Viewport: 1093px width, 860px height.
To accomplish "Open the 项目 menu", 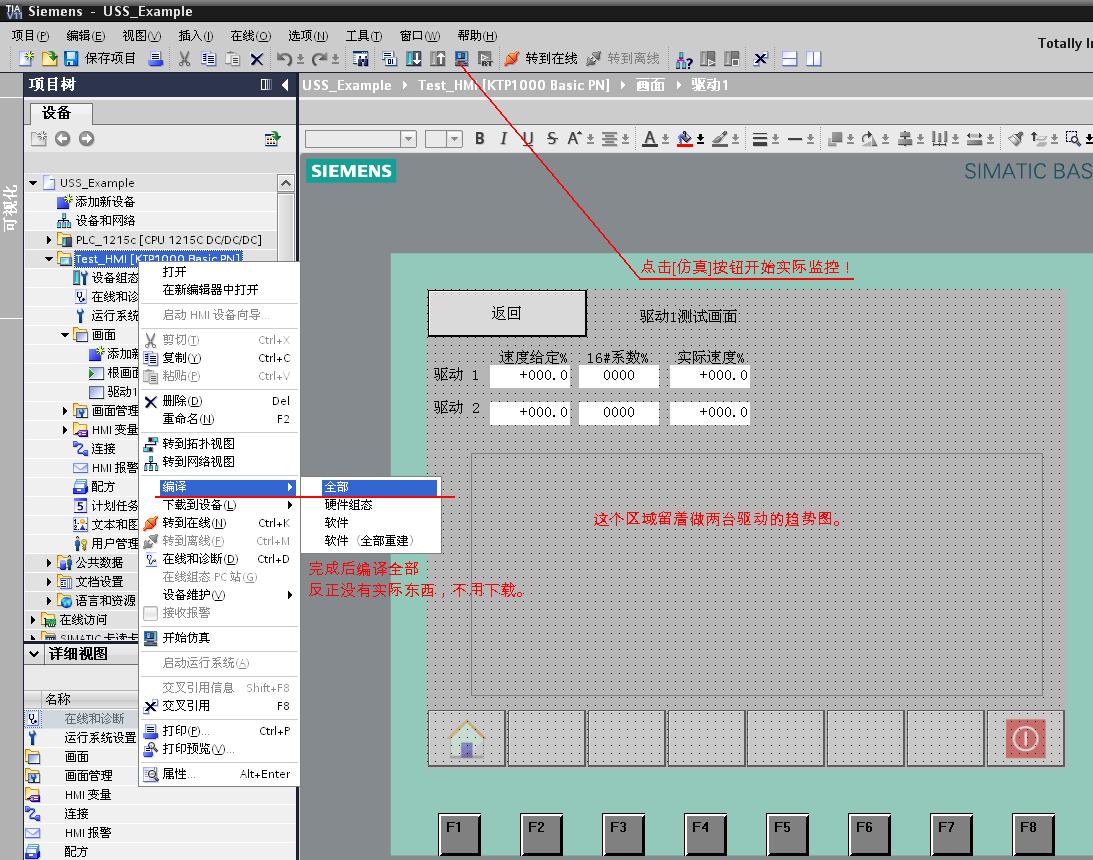I will pyautogui.click(x=30, y=36).
